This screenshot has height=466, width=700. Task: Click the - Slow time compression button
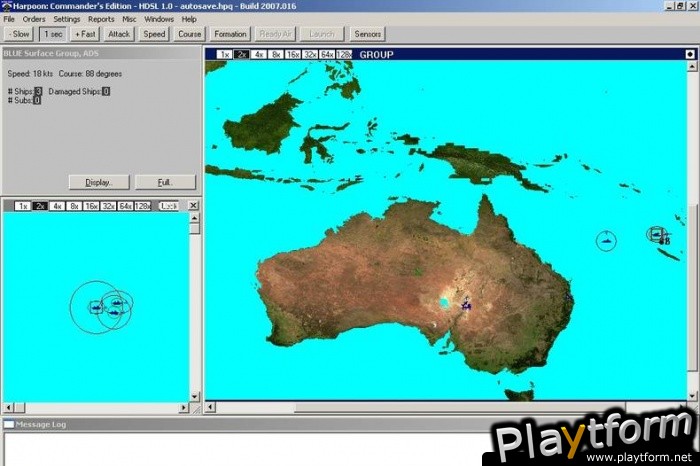tap(19, 34)
